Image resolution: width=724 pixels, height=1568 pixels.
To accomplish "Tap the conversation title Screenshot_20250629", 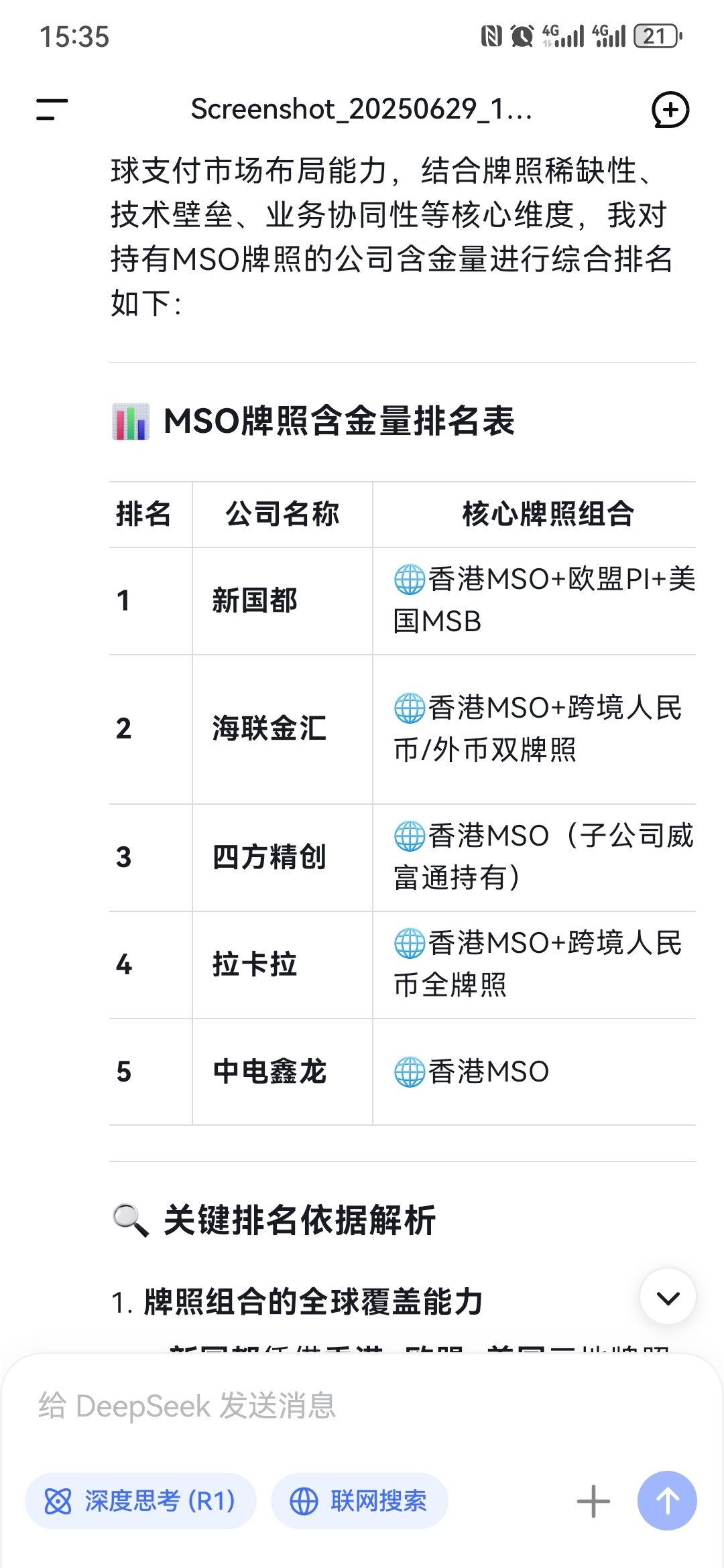I will pos(361,109).
